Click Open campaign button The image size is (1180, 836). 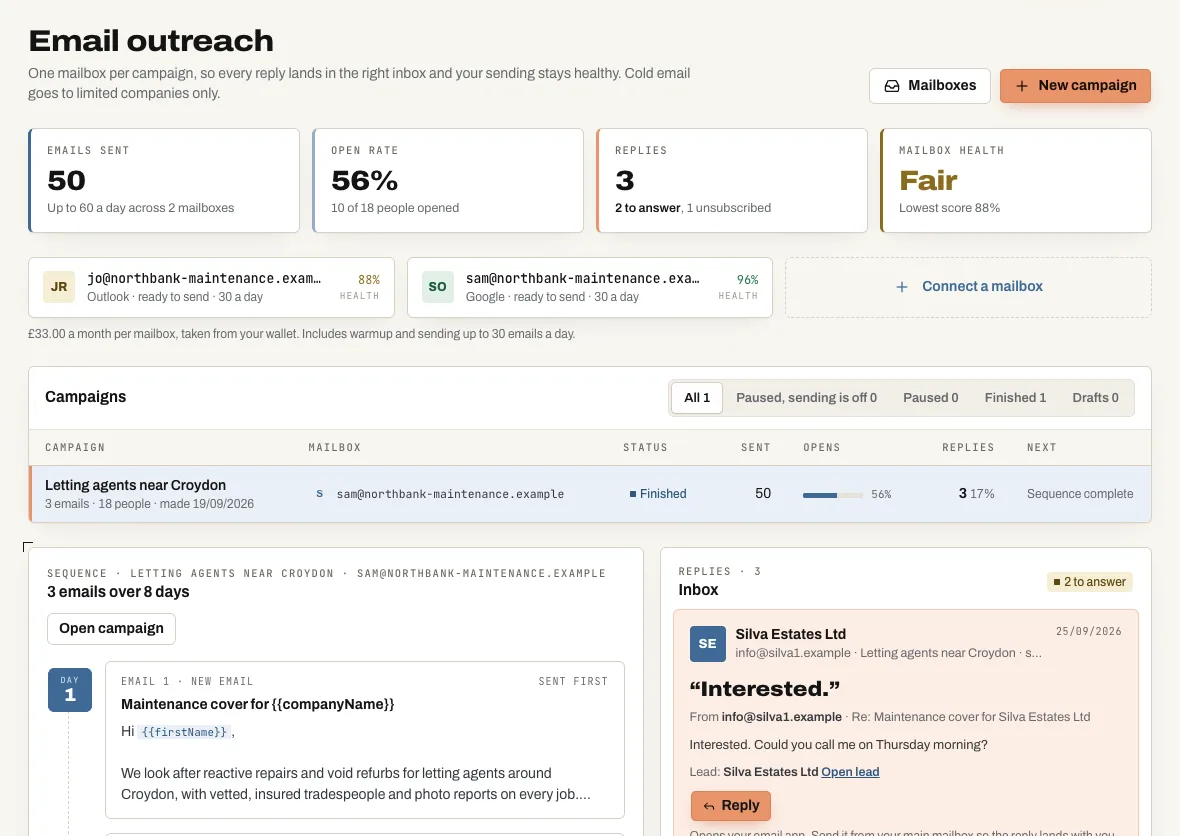[x=111, y=628]
